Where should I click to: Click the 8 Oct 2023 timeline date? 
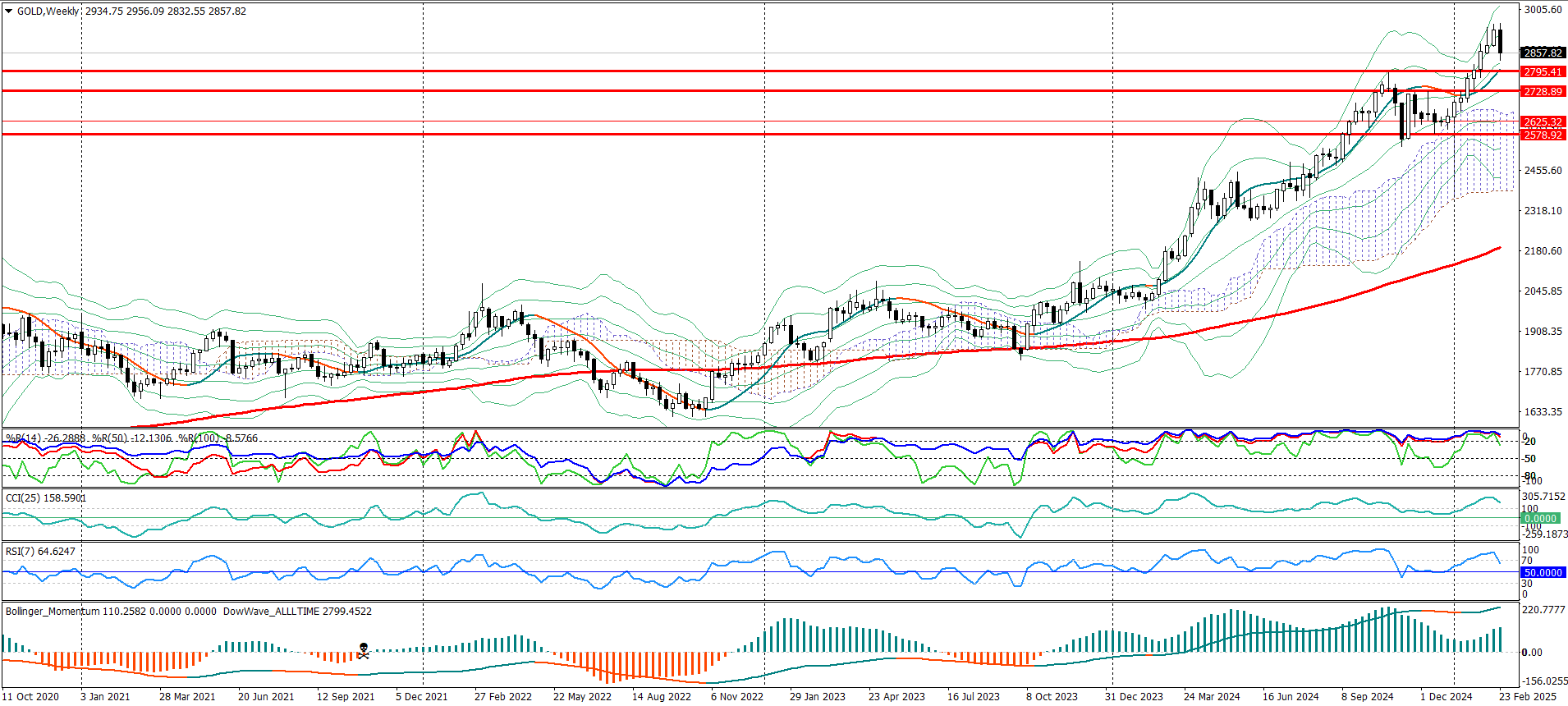click(x=1052, y=697)
